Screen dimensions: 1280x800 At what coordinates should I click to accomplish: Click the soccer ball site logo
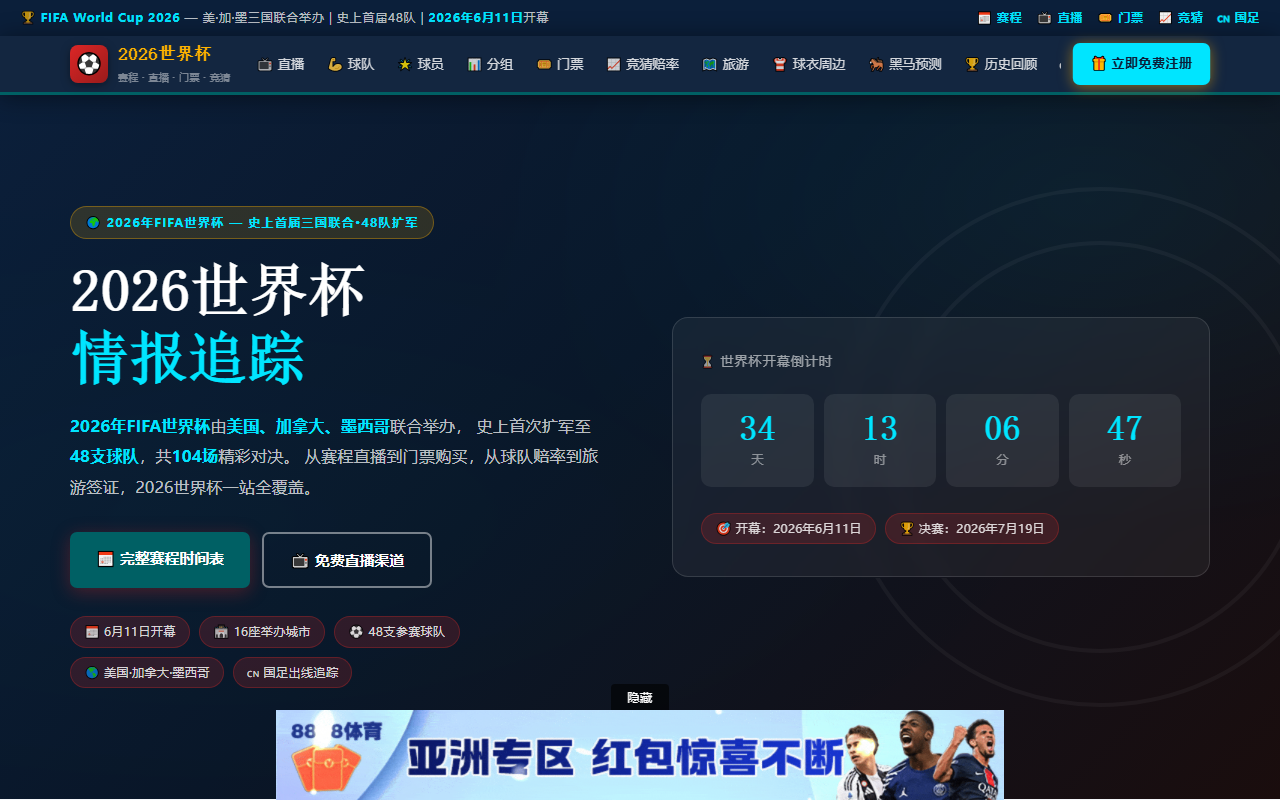89,64
